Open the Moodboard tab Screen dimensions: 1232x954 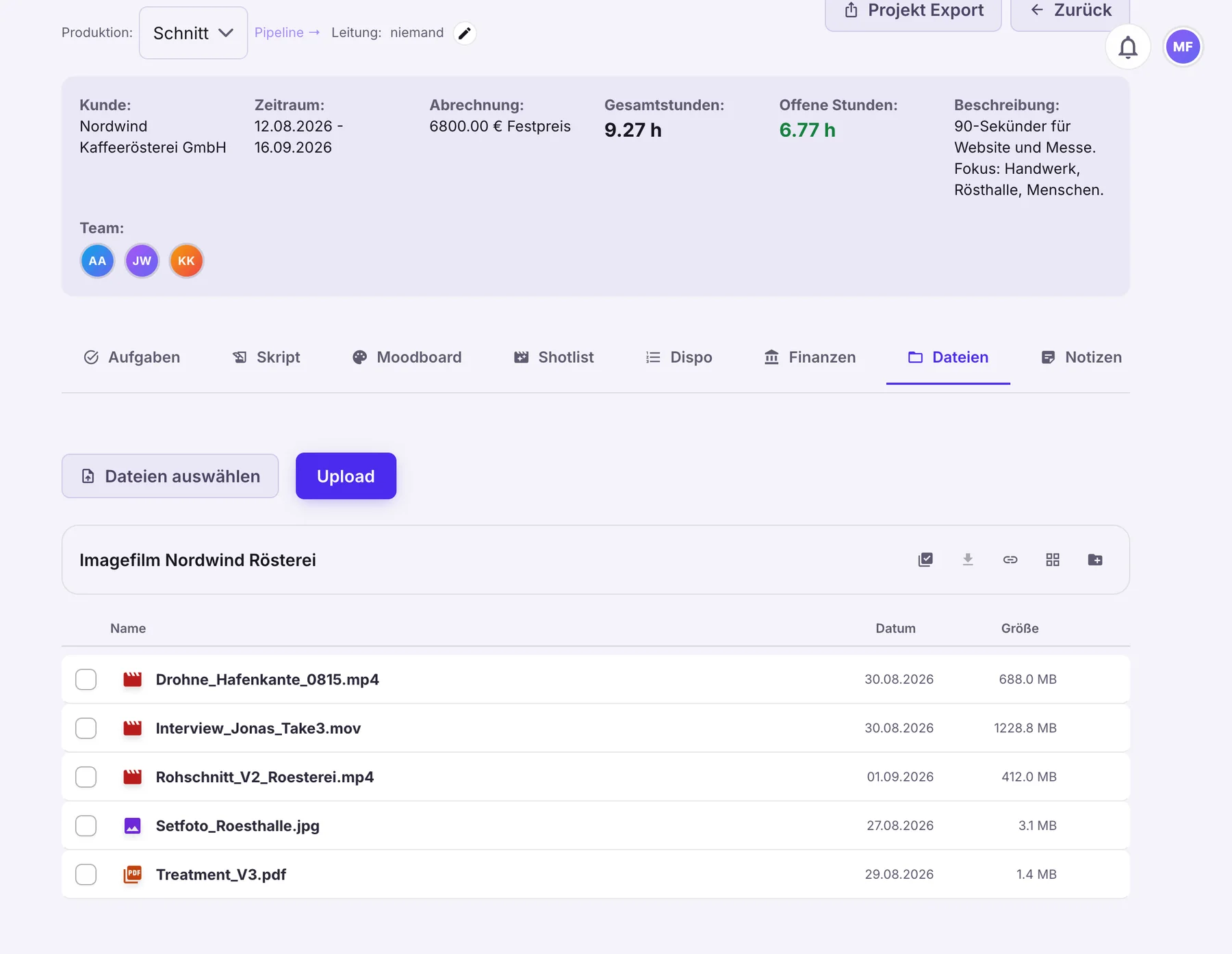pyautogui.click(x=407, y=357)
